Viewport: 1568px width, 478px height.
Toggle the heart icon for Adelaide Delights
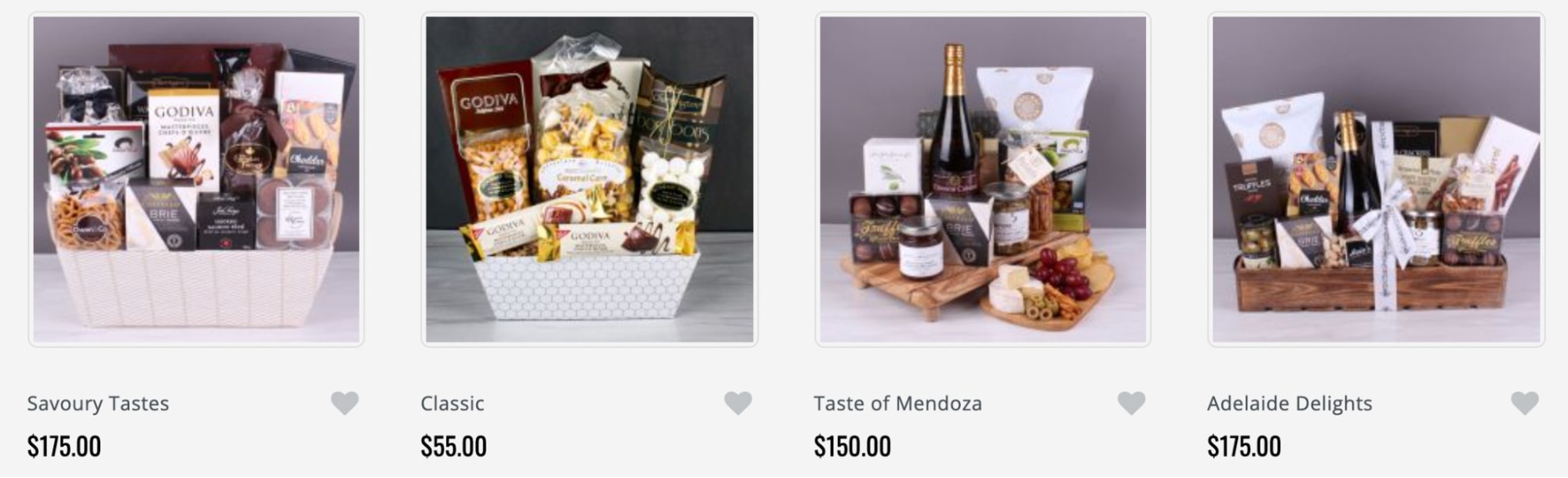click(x=1525, y=404)
